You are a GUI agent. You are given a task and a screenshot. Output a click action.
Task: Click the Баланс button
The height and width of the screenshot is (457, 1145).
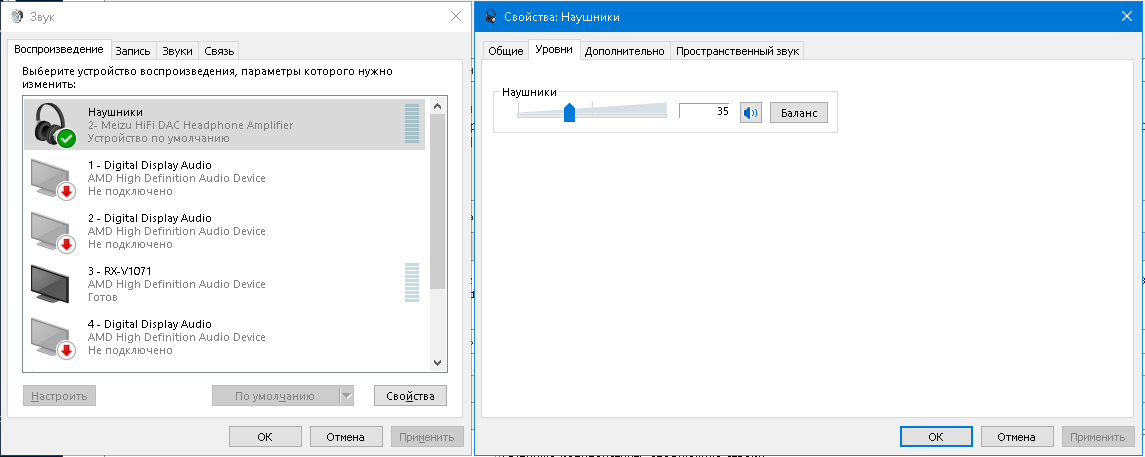click(x=798, y=113)
